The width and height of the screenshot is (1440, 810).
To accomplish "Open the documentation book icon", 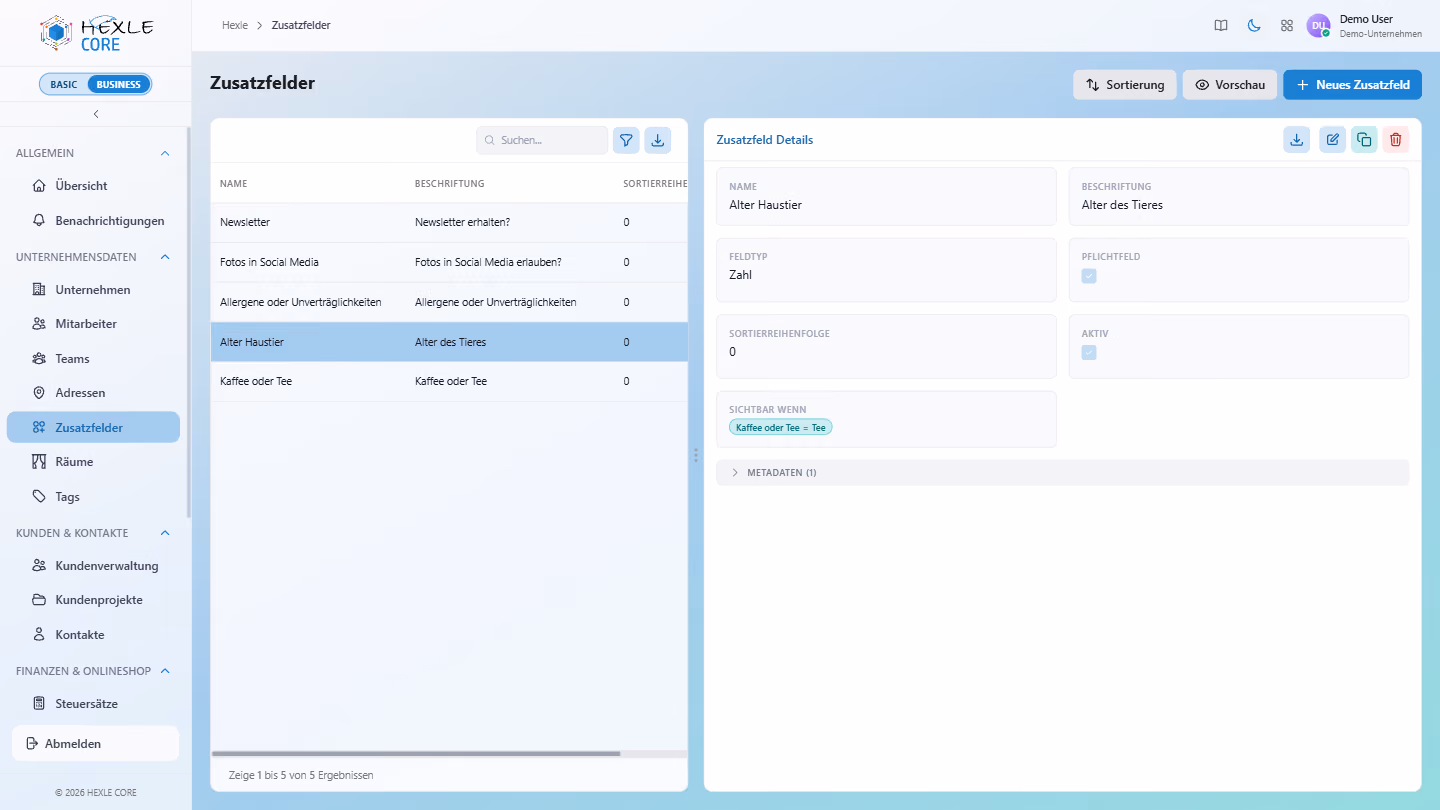I will tap(1221, 26).
